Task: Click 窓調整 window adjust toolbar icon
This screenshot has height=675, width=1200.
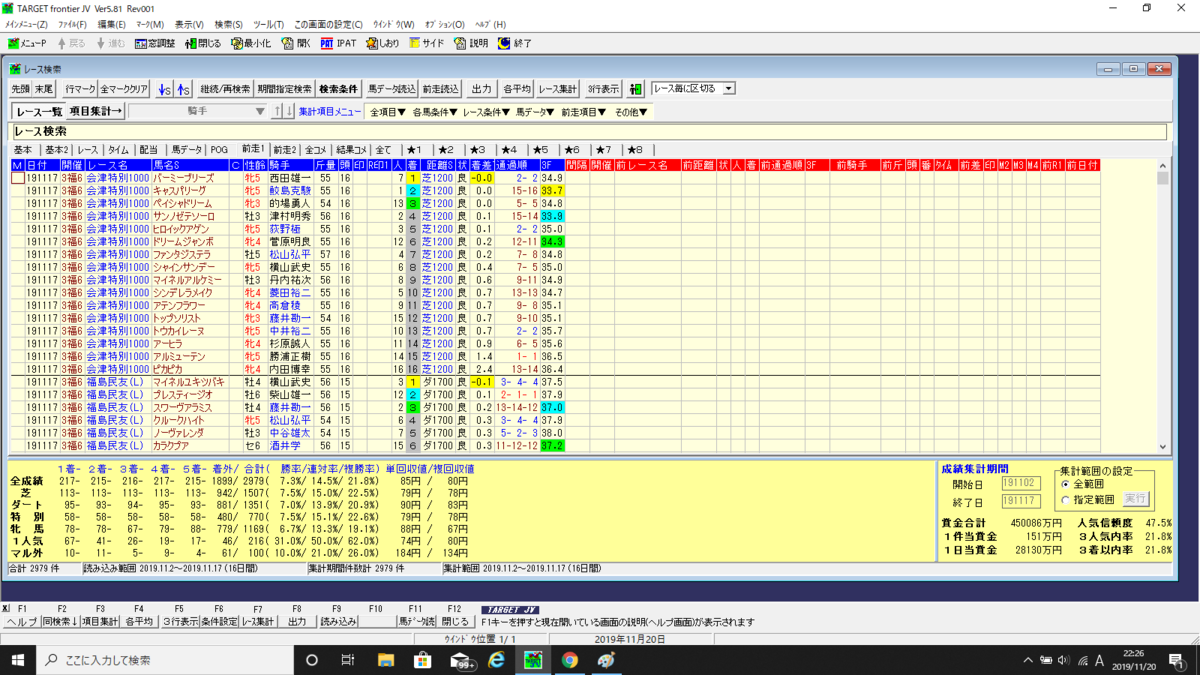Action: [x=155, y=43]
